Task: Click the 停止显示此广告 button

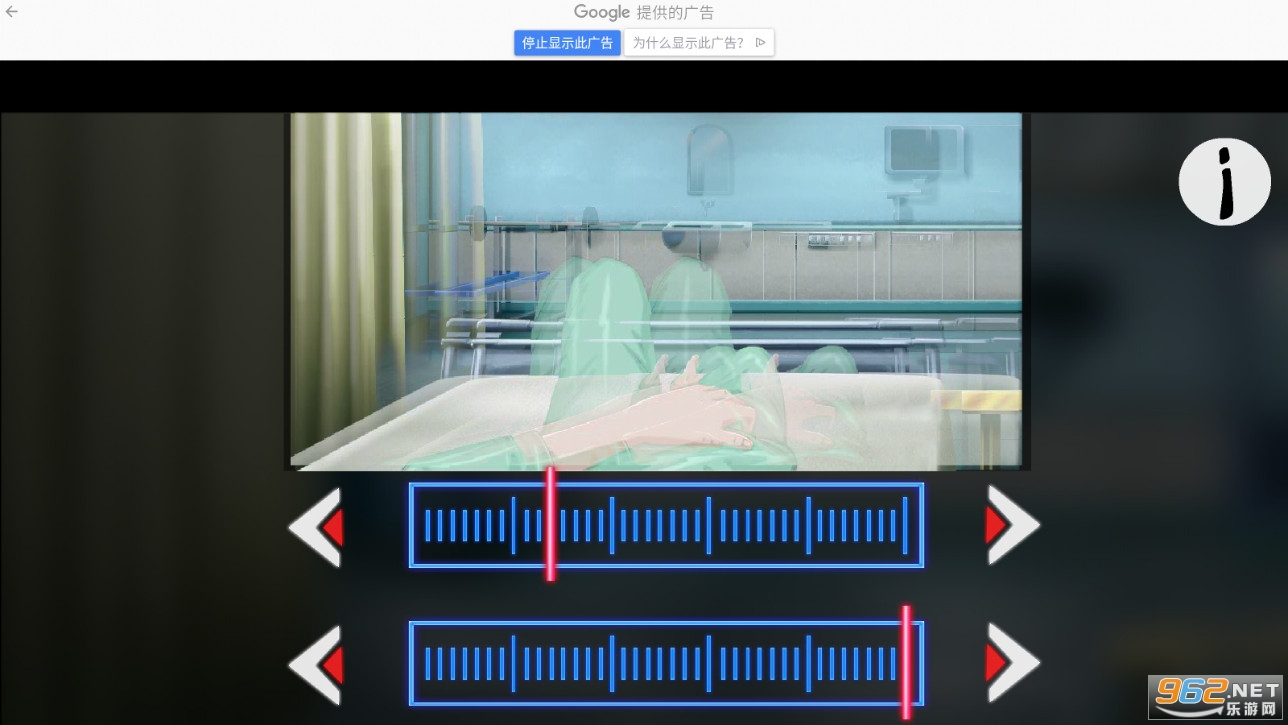Action: tap(567, 43)
